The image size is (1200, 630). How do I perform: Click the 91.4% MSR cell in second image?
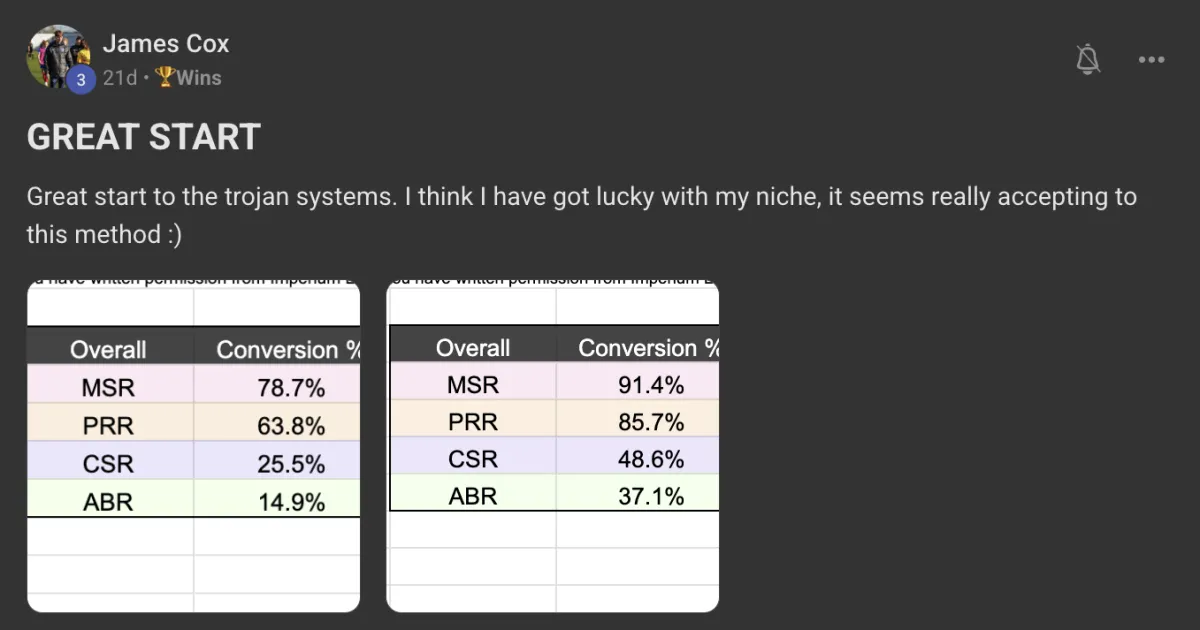click(x=651, y=384)
